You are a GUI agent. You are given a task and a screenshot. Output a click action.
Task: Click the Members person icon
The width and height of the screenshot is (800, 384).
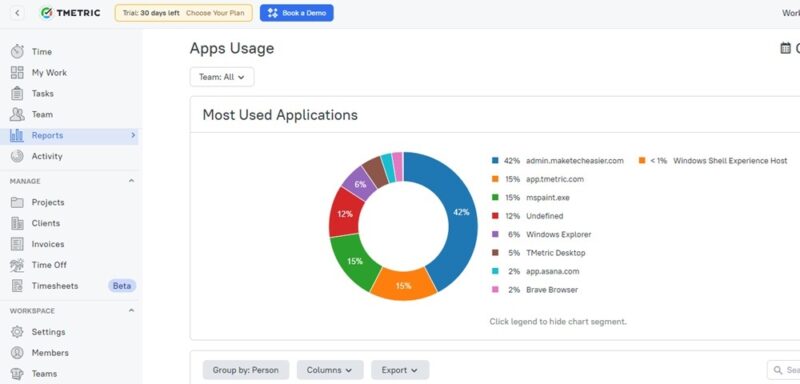click(17, 353)
